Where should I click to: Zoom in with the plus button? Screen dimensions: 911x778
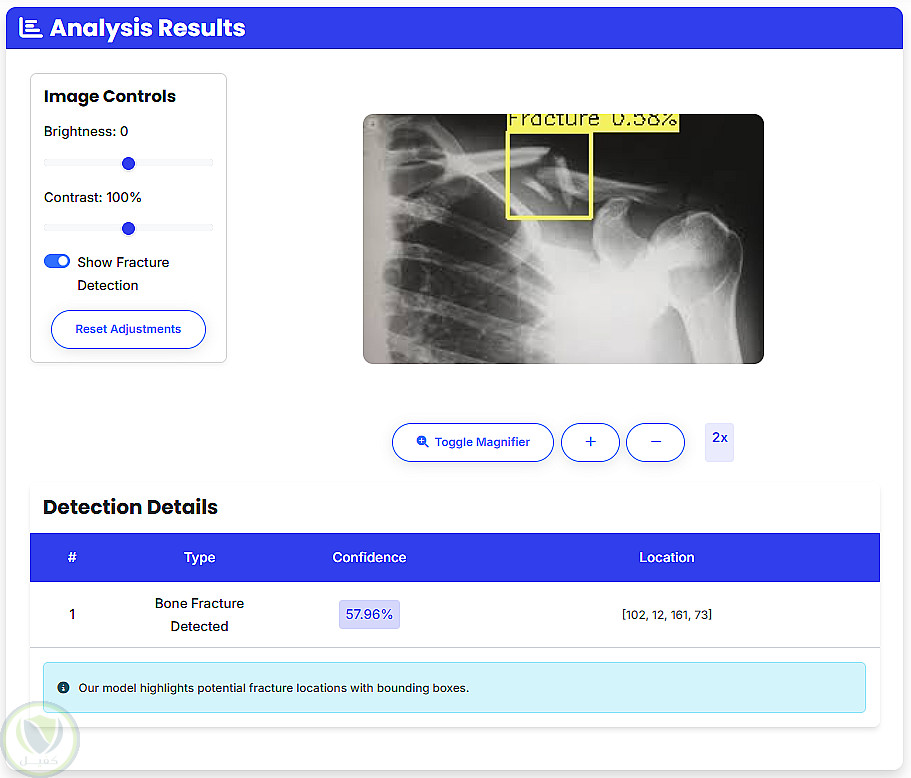pos(590,442)
